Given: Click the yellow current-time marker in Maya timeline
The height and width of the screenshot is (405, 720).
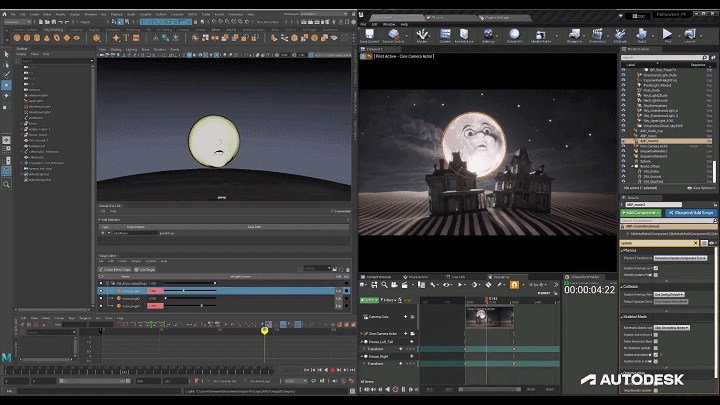Looking at the screenshot, I should 264,331.
